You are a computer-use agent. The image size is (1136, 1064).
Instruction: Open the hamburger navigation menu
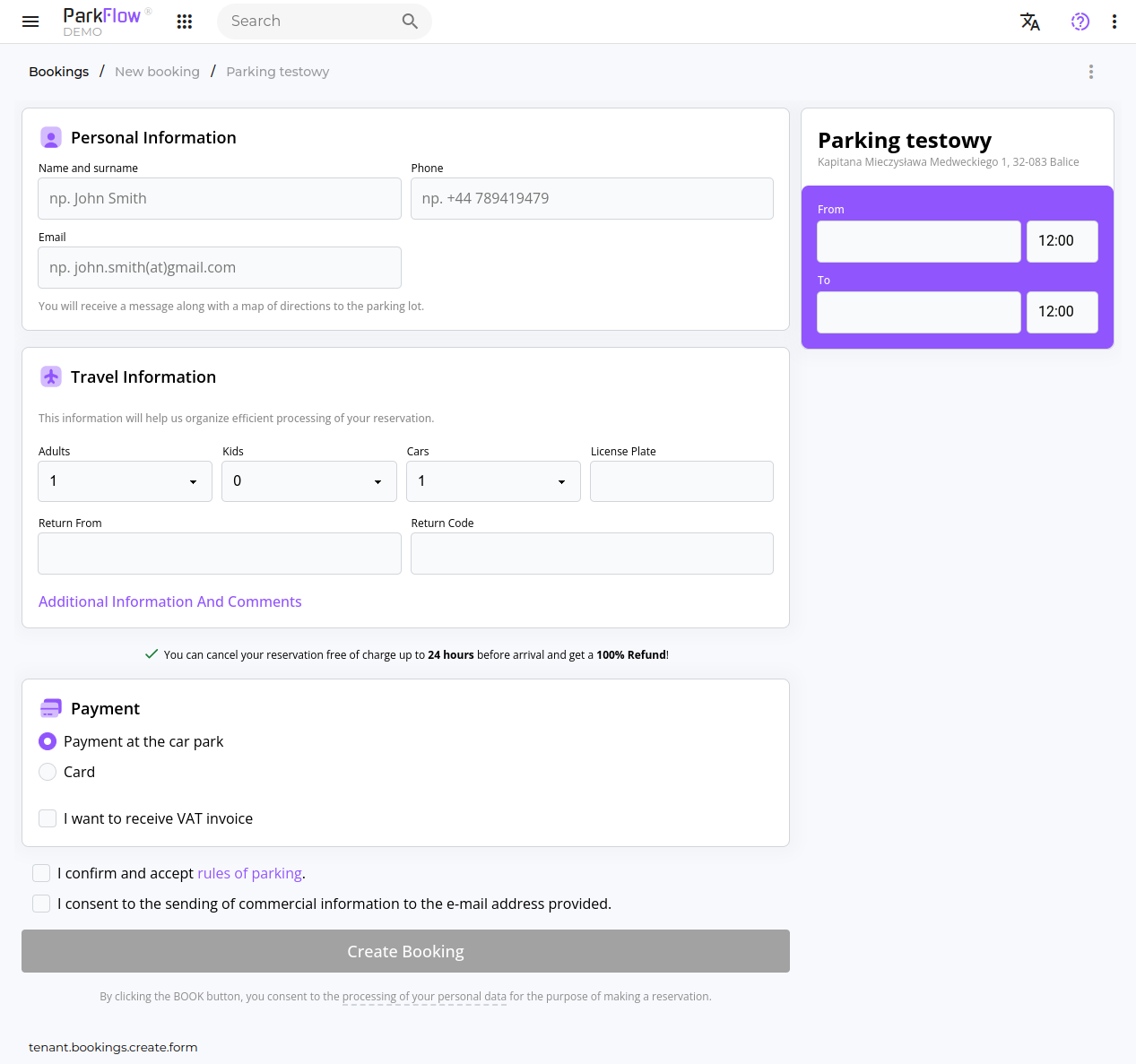pos(30,22)
